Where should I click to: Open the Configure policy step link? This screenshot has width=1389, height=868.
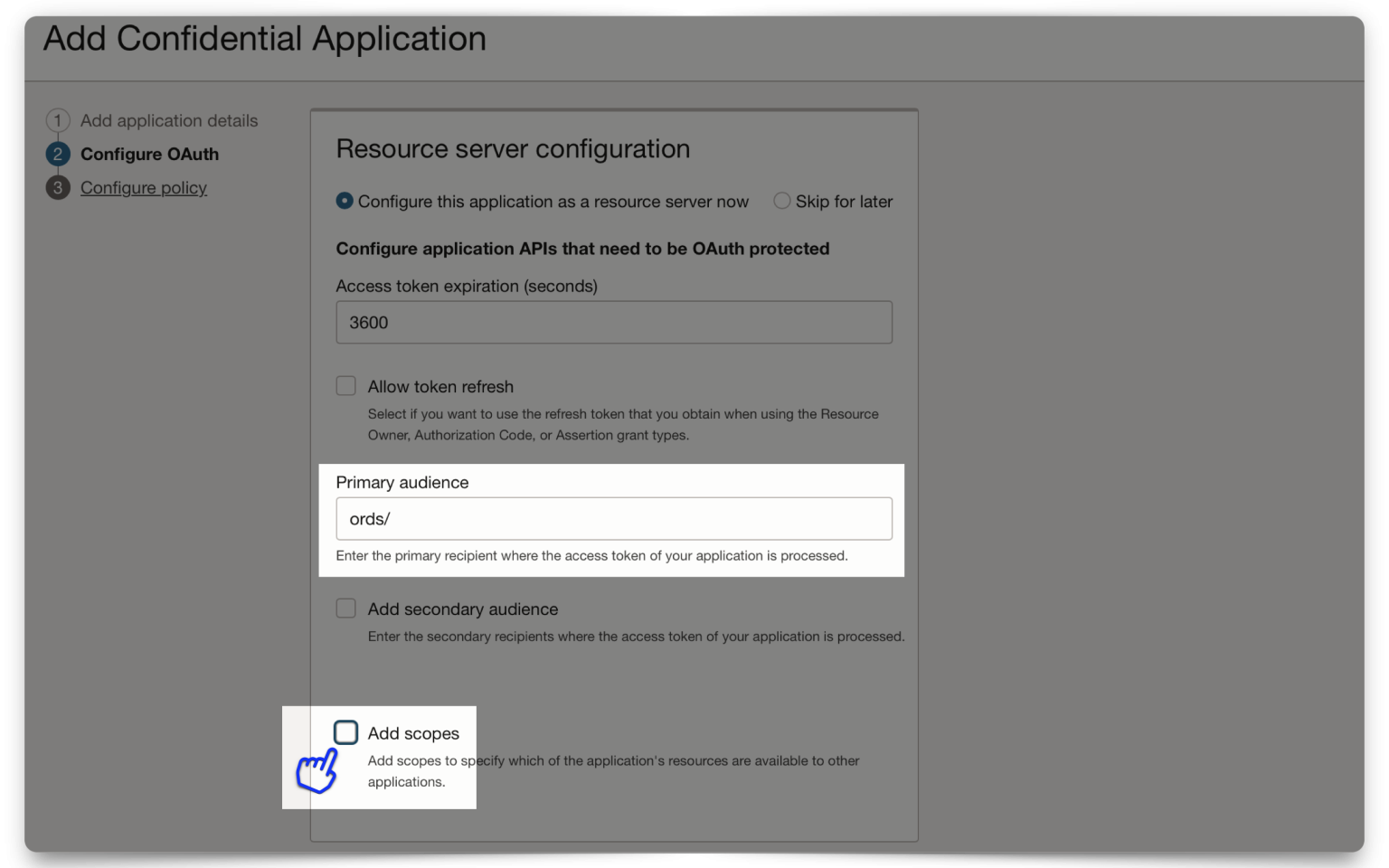tap(143, 187)
